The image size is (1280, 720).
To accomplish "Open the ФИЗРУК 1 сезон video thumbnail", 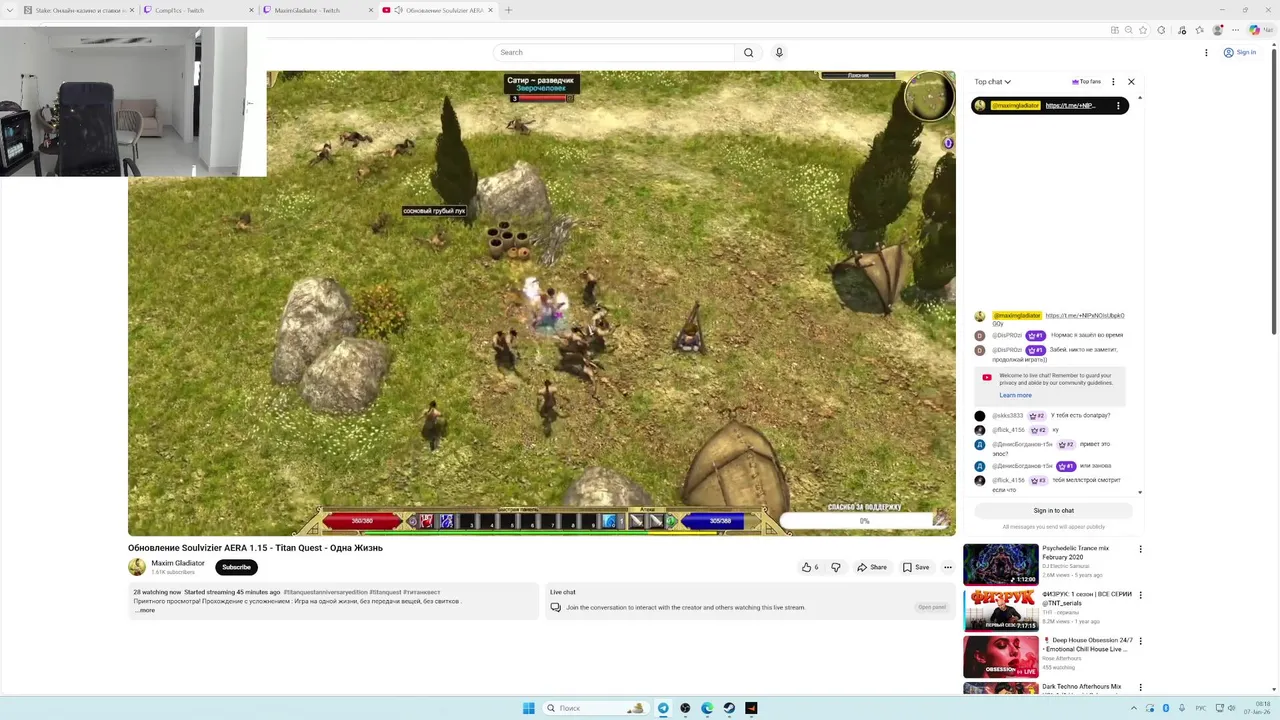I will click(1000, 611).
